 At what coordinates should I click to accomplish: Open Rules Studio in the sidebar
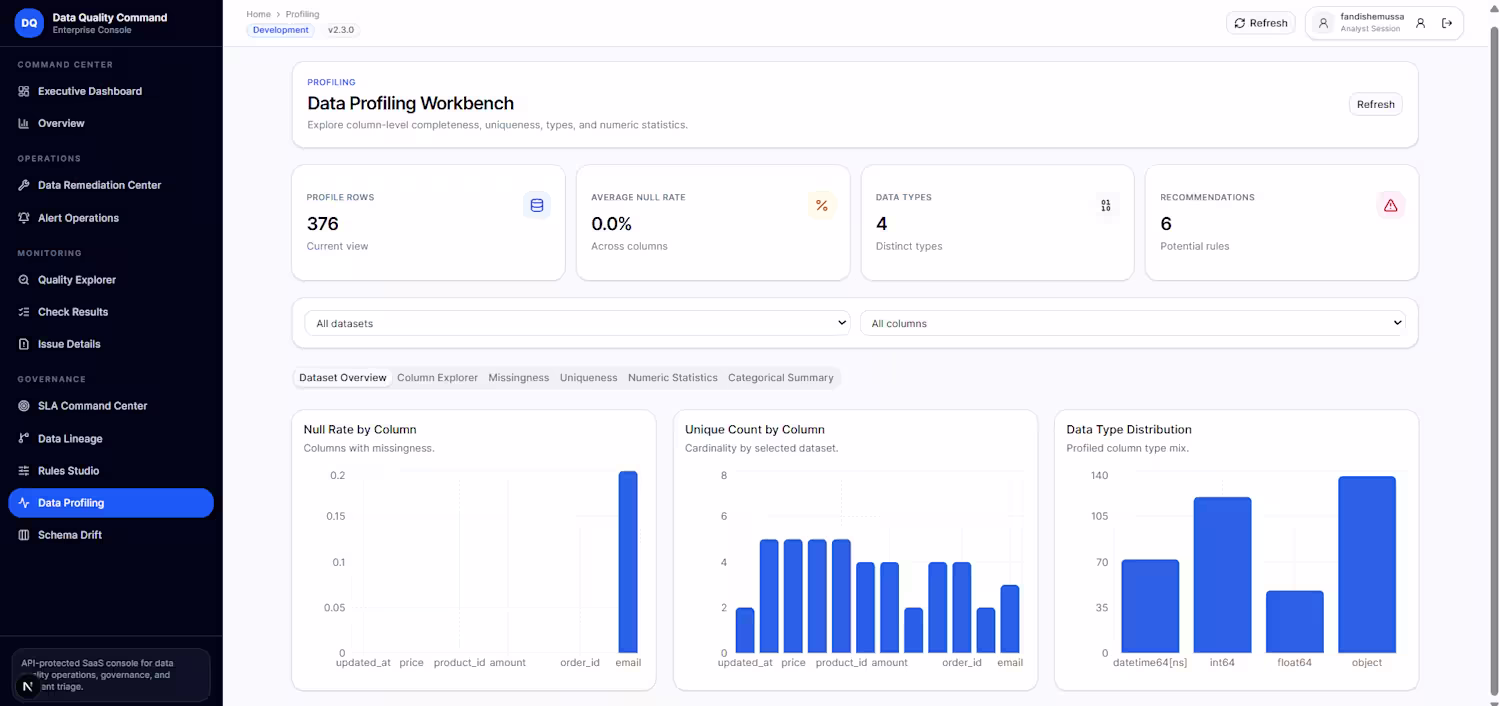point(68,471)
